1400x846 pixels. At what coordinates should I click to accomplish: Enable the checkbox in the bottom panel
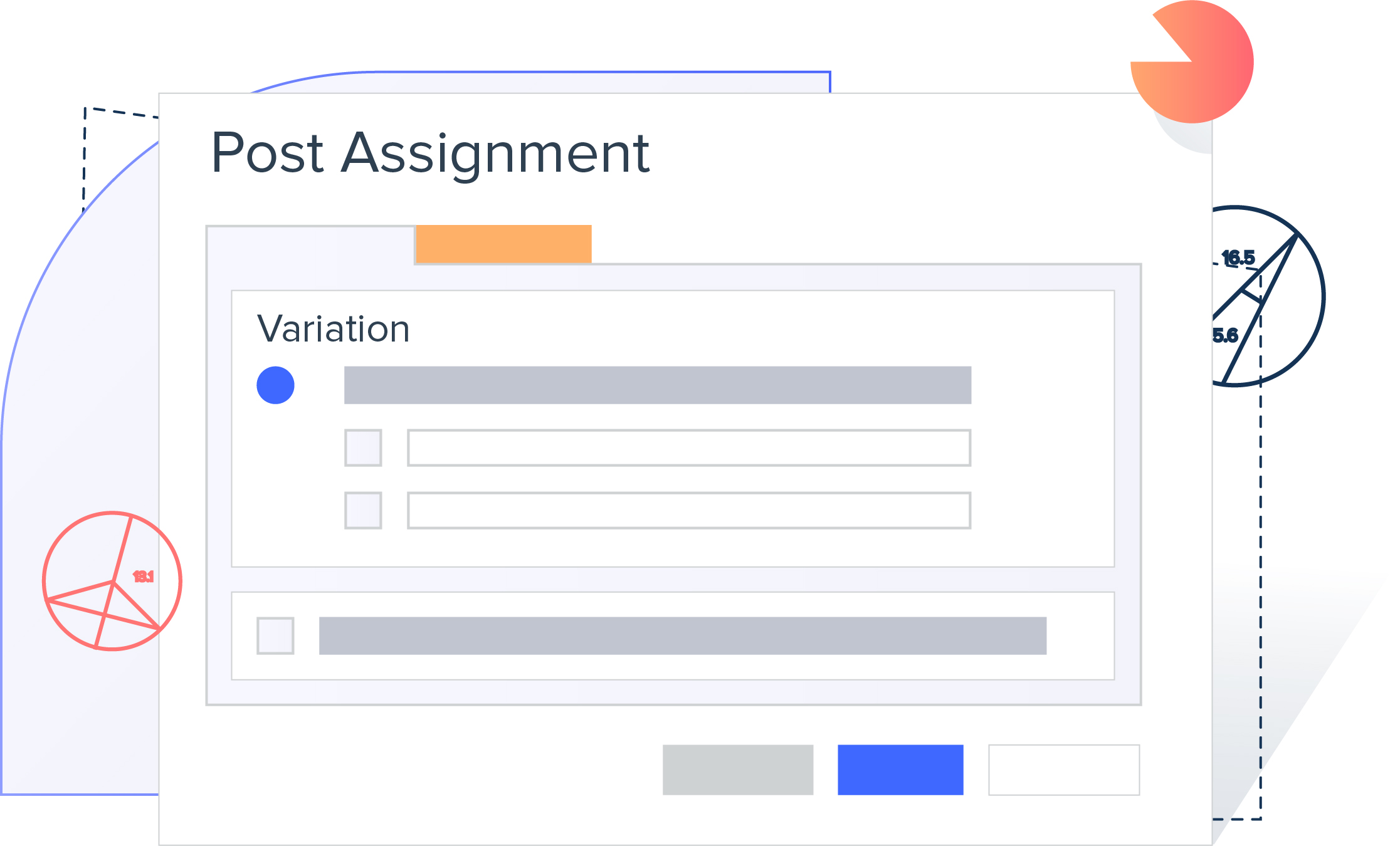275,635
